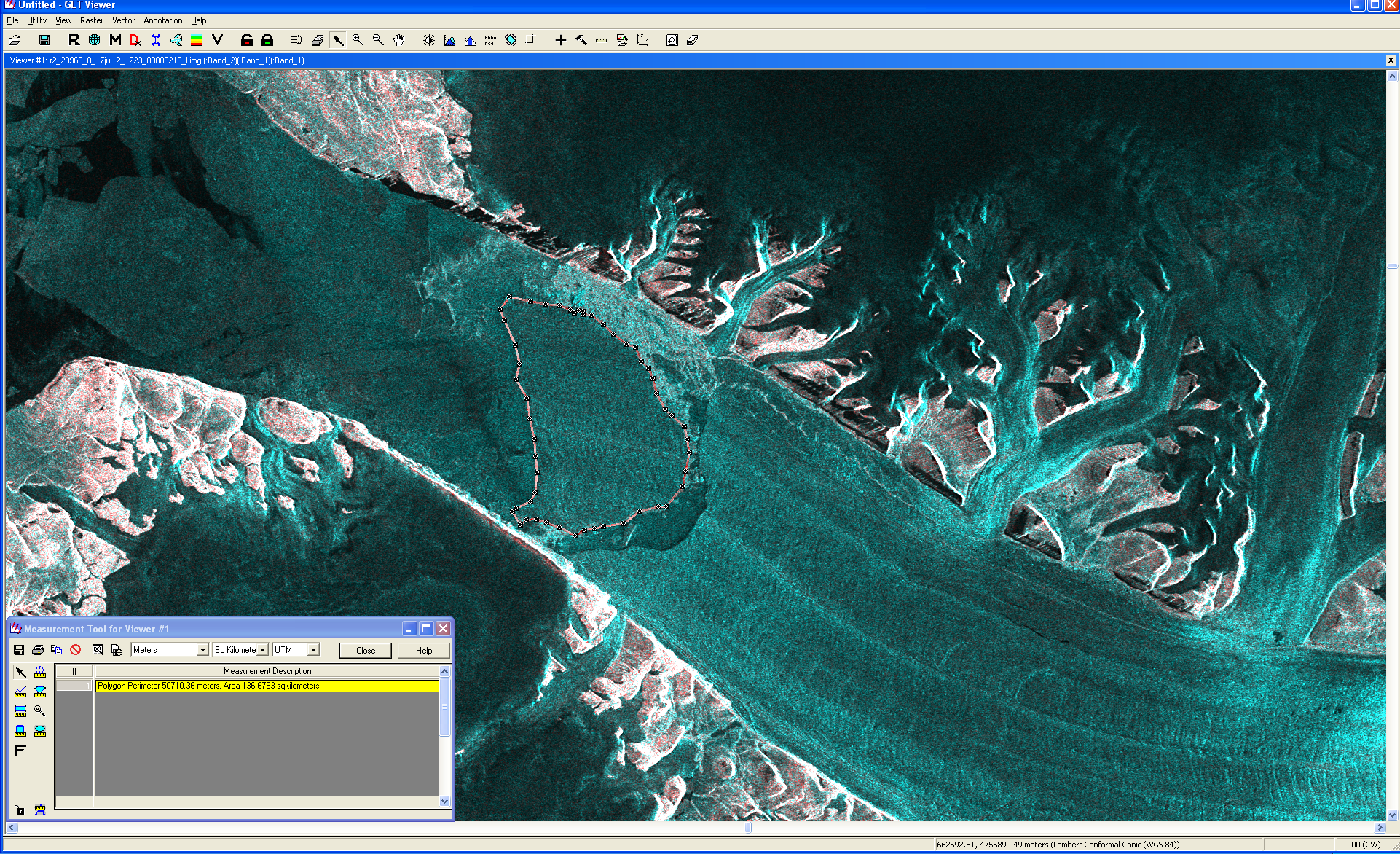The image size is (1400, 854).
Task: Open the Annotation menu
Action: tap(162, 20)
